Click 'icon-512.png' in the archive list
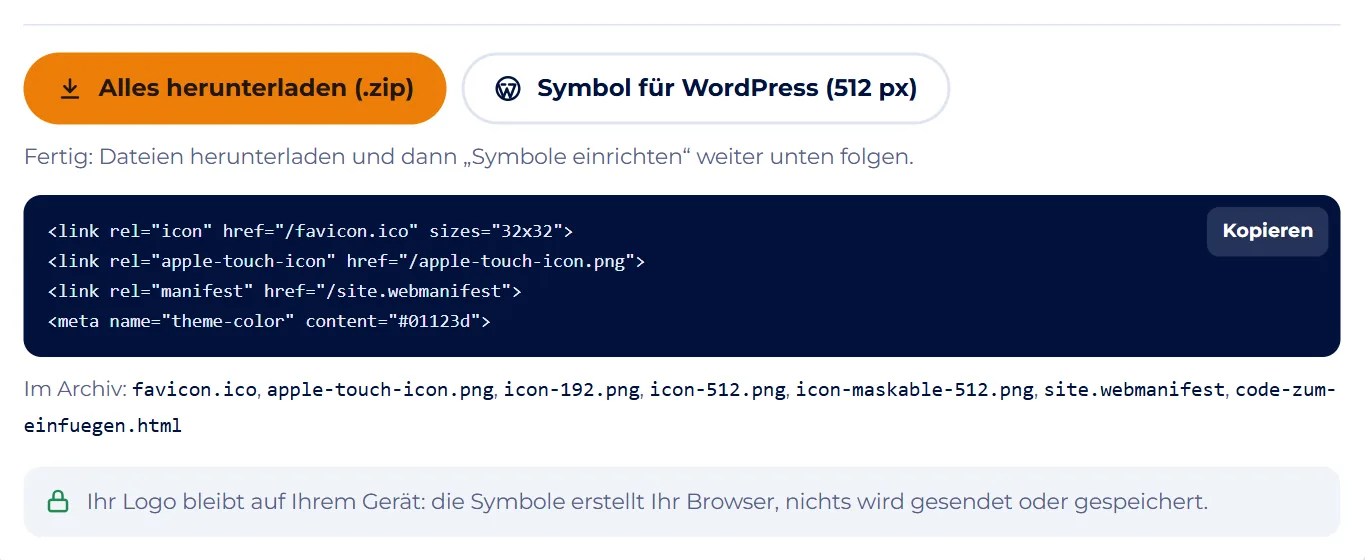 click(x=718, y=390)
